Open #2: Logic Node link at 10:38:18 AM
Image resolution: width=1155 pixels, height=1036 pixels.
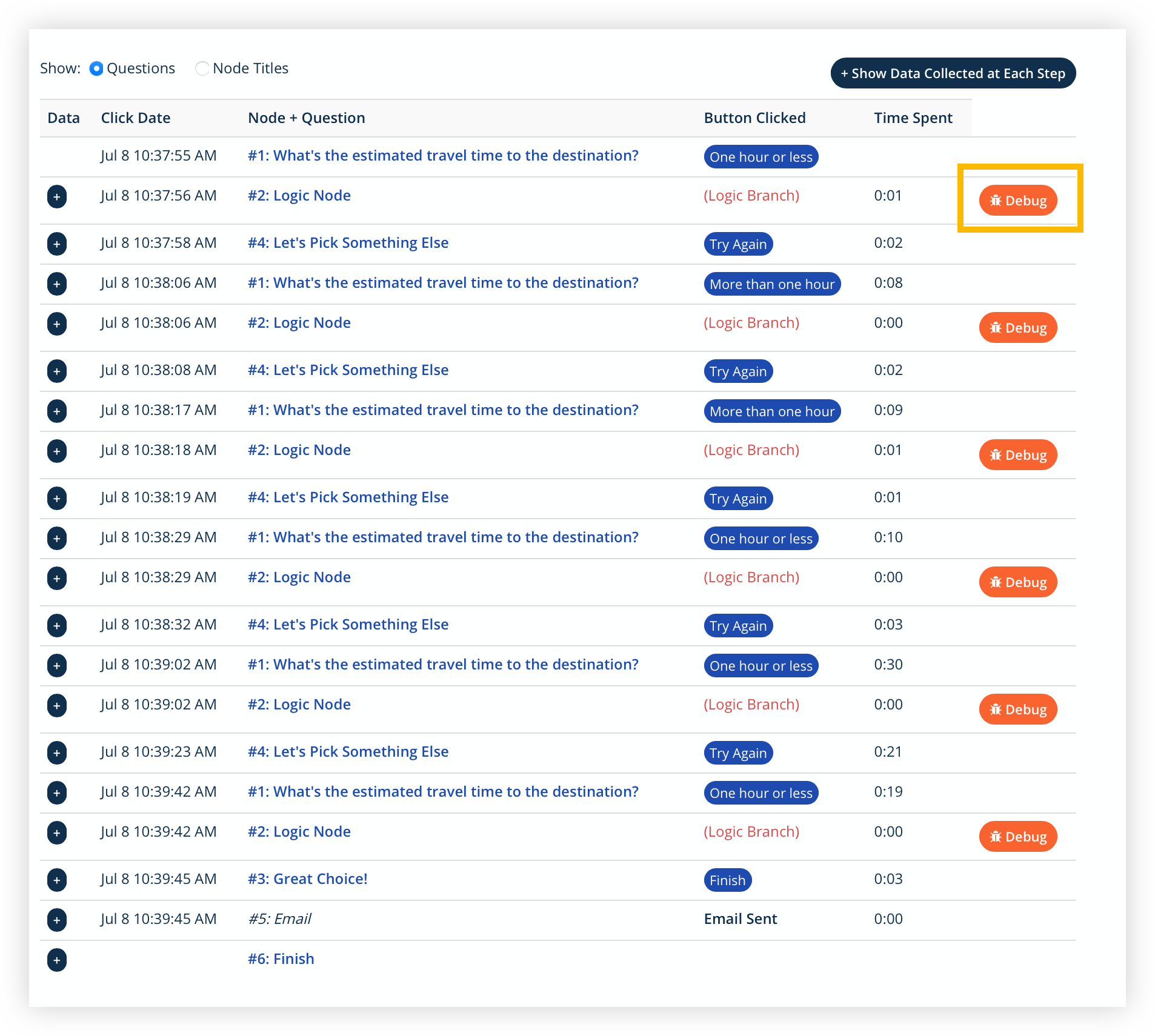tap(299, 450)
